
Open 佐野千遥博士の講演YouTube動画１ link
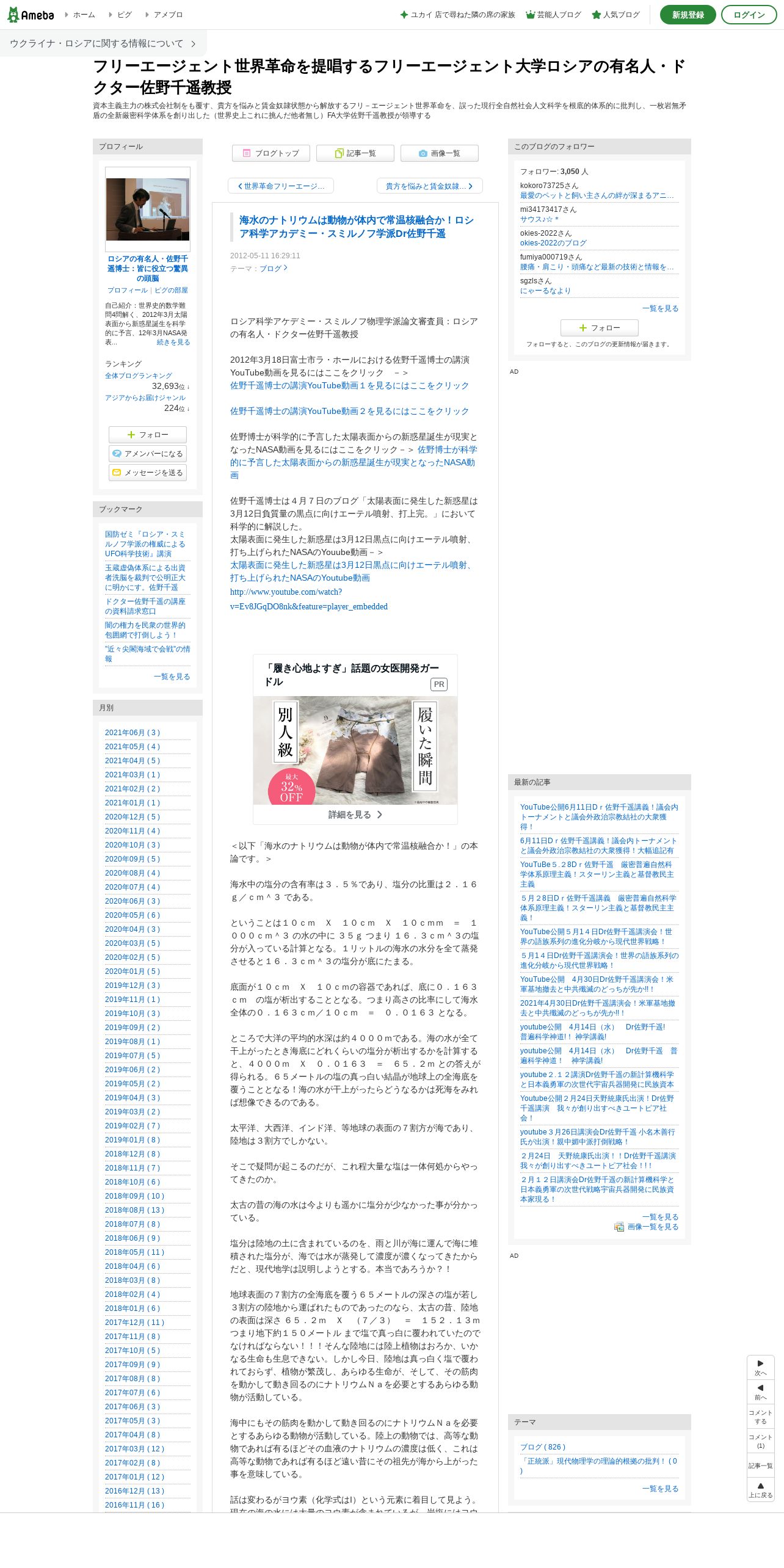pyautogui.click(x=349, y=386)
